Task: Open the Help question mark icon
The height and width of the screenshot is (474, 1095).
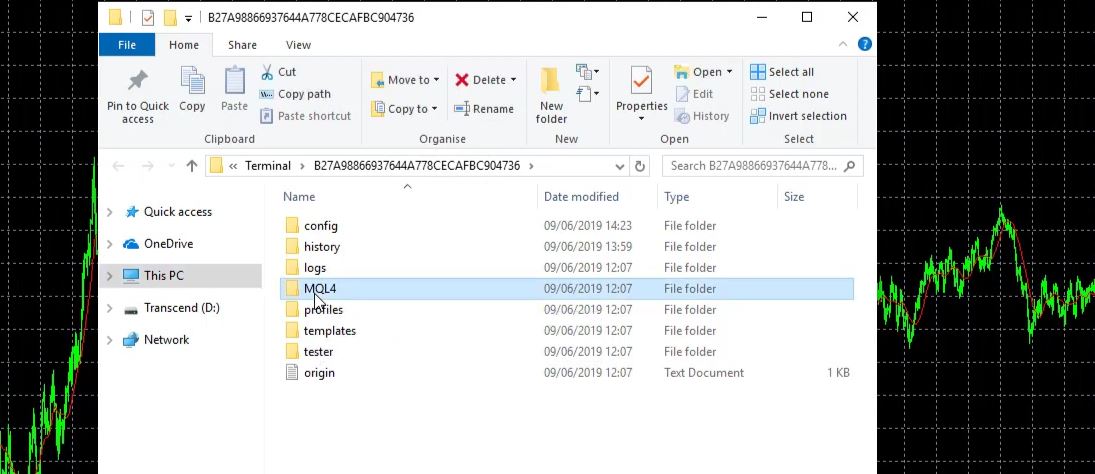Action: tap(864, 45)
